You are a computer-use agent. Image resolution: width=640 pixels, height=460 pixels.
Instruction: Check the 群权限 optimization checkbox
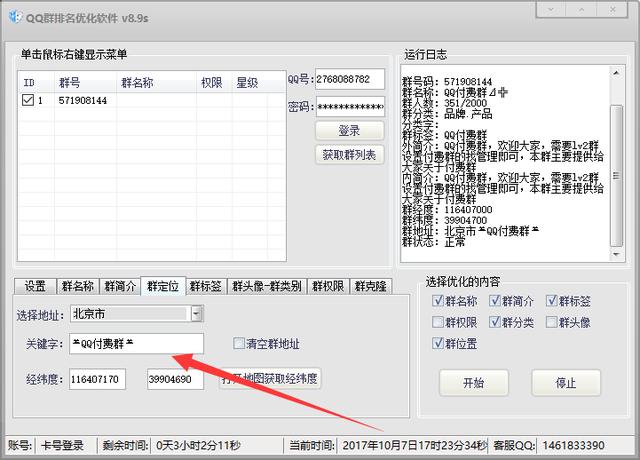(438, 322)
